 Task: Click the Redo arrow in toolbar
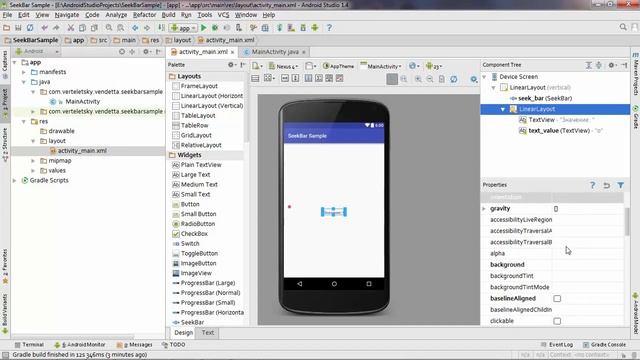(x=56, y=28)
